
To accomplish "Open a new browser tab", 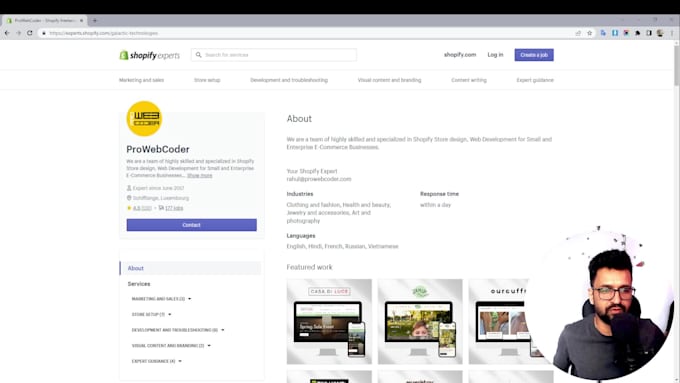I will (95, 20).
